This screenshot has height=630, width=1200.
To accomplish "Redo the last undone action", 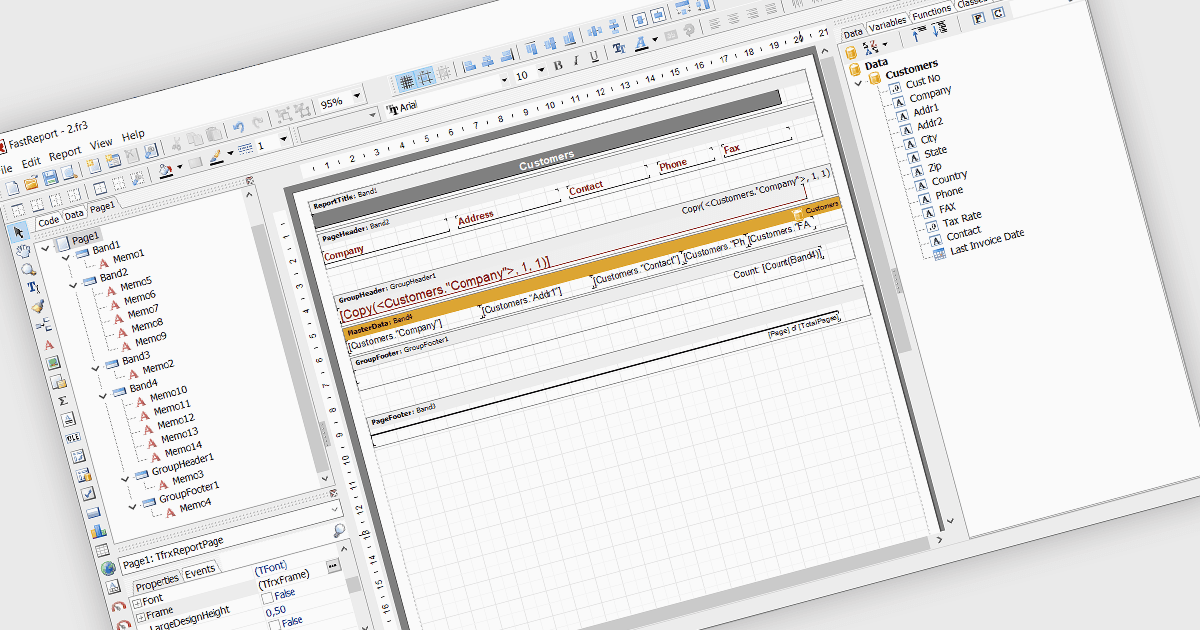I will (x=257, y=123).
